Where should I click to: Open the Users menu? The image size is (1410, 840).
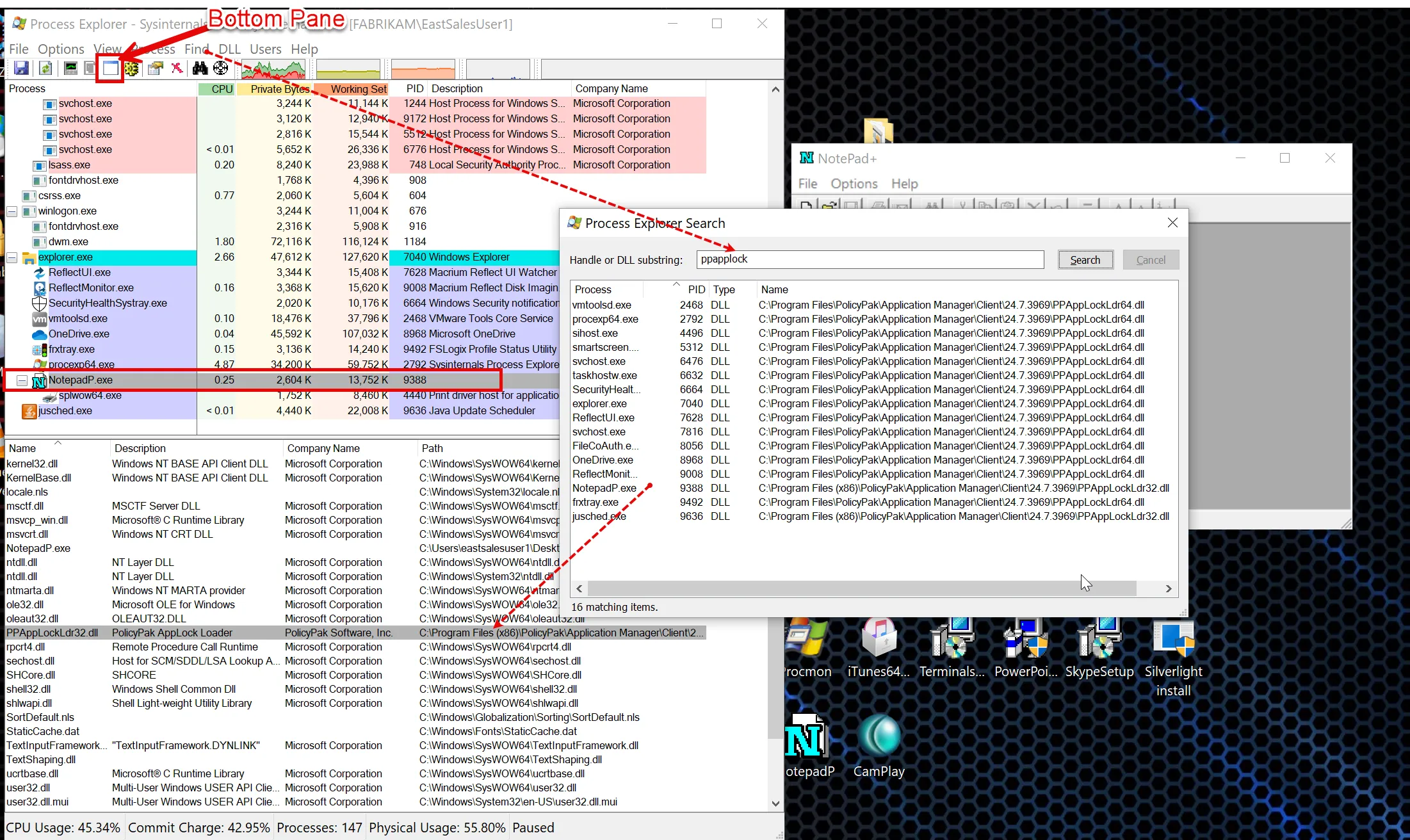coord(265,49)
